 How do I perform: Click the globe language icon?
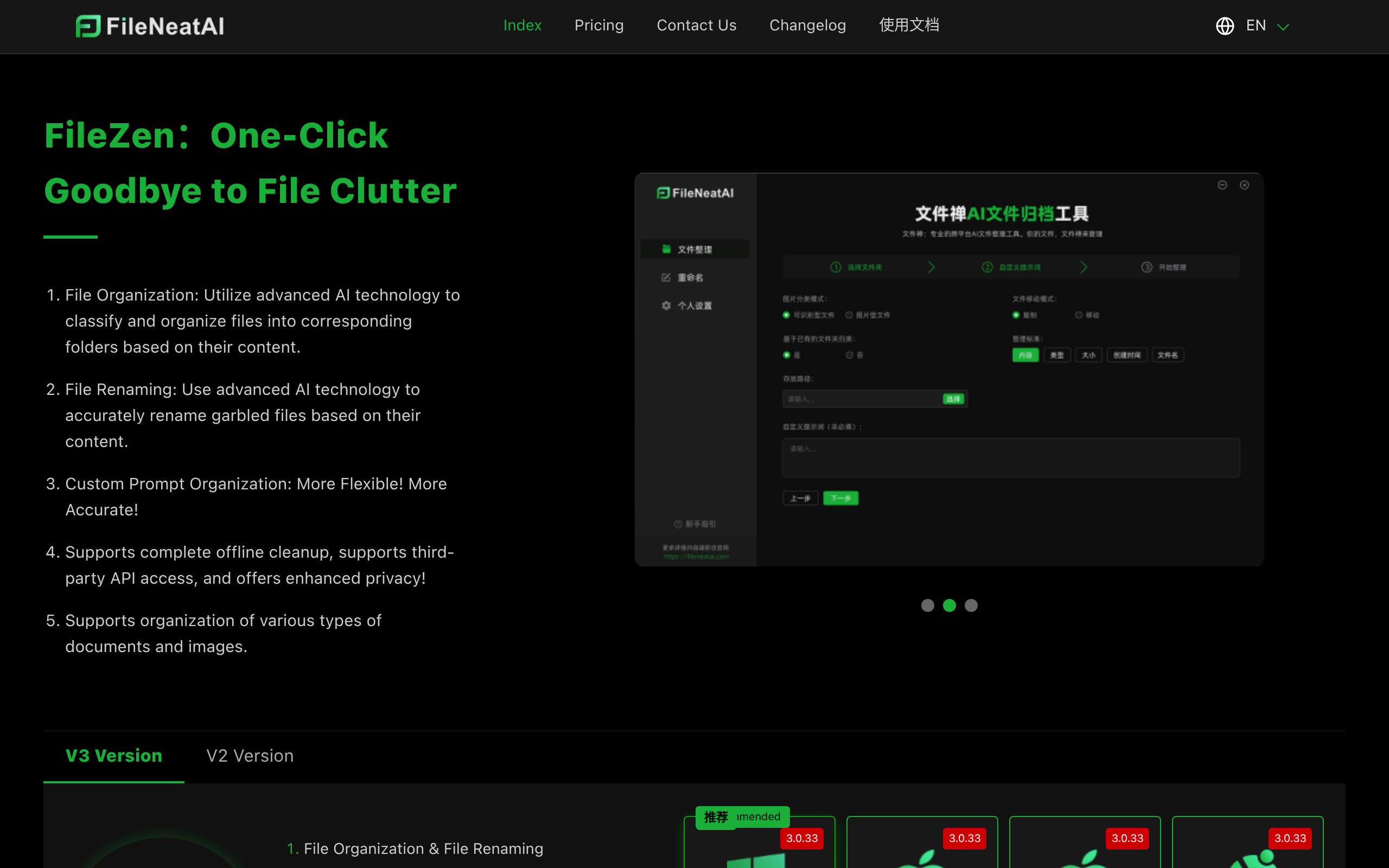pos(1225,26)
